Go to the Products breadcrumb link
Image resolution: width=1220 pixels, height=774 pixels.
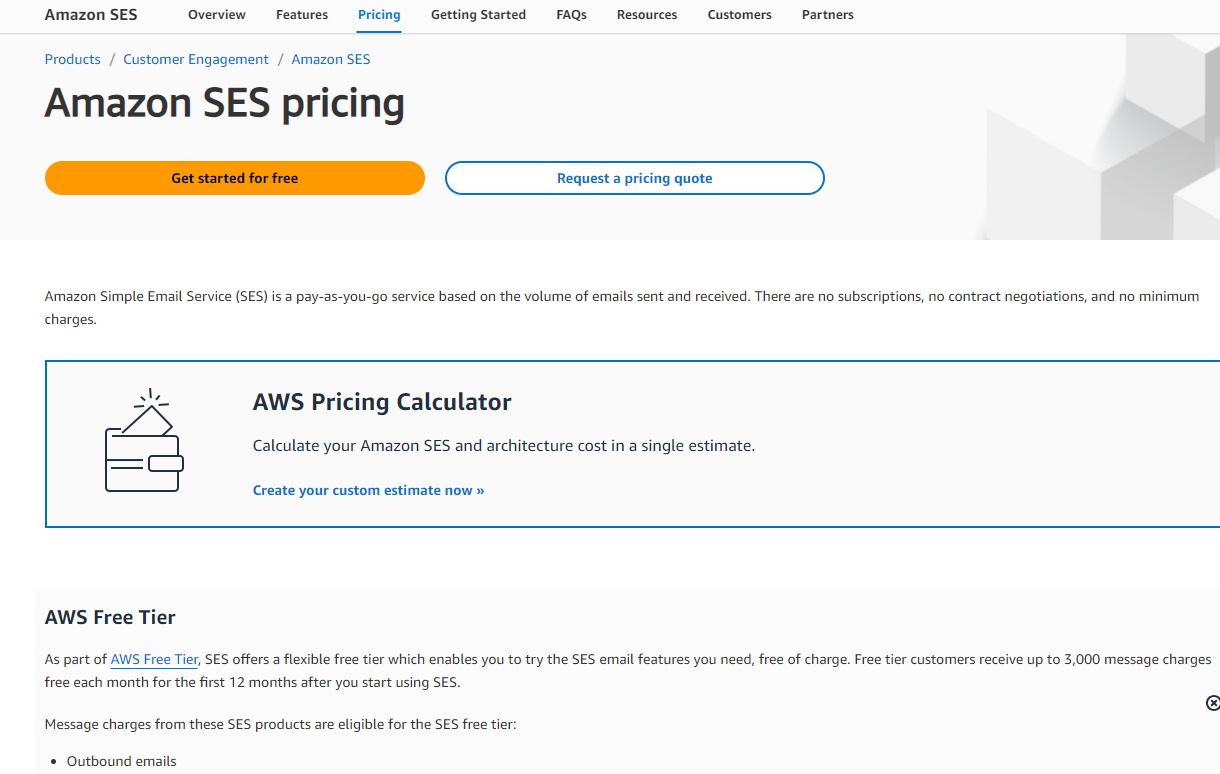(73, 59)
